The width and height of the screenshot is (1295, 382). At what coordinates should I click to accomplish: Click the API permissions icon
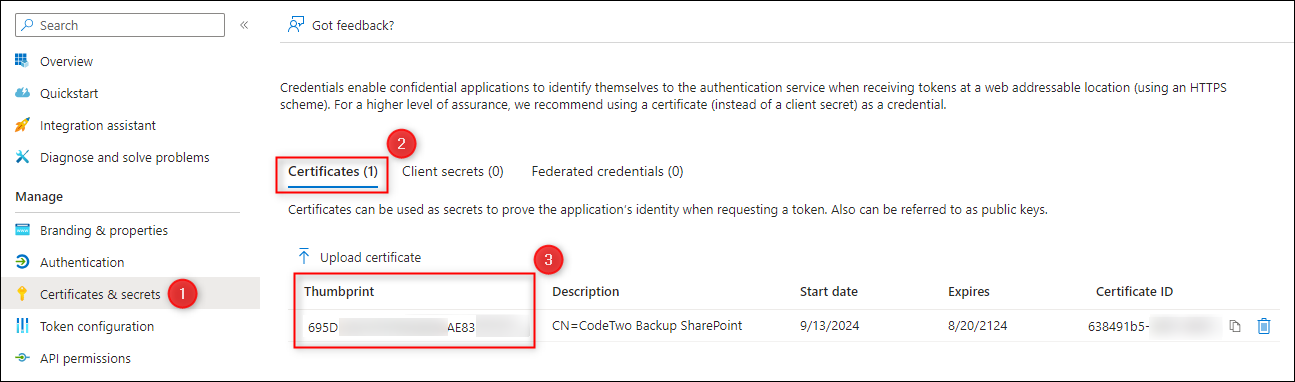coord(23,358)
